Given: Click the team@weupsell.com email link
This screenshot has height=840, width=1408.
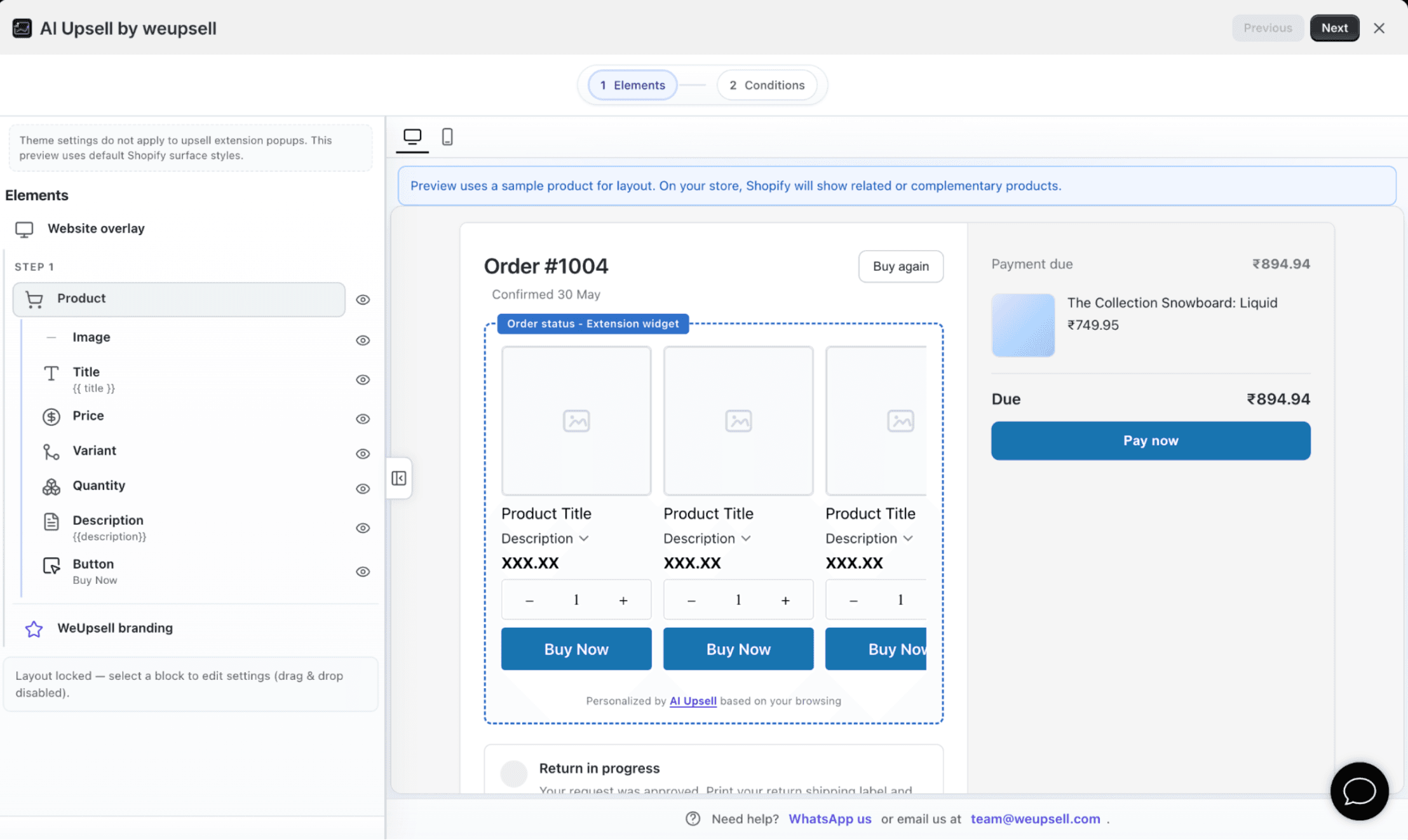Looking at the screenshot, I should click(x=1035, y=818).
